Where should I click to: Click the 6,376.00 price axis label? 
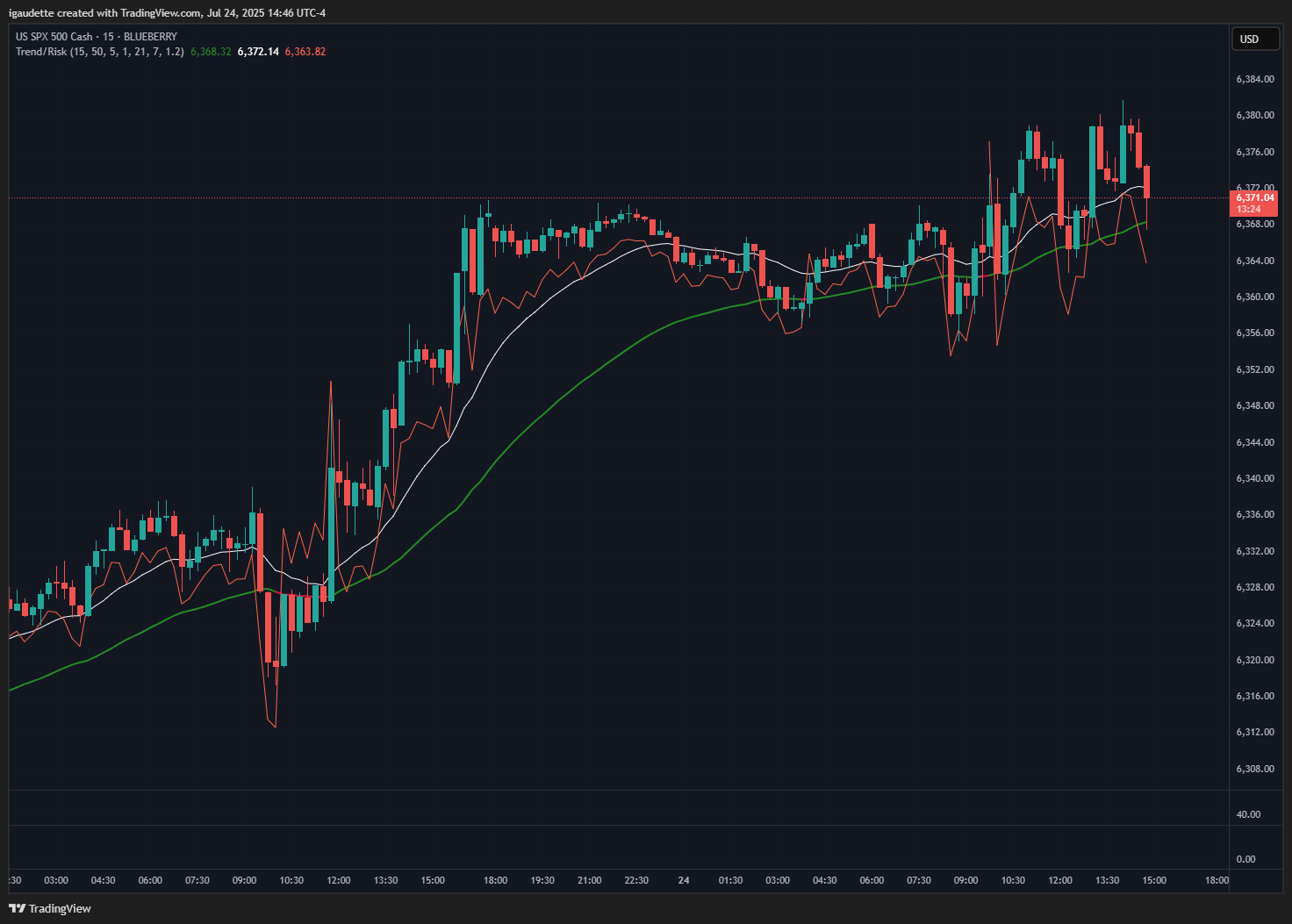click(1255, 153)
